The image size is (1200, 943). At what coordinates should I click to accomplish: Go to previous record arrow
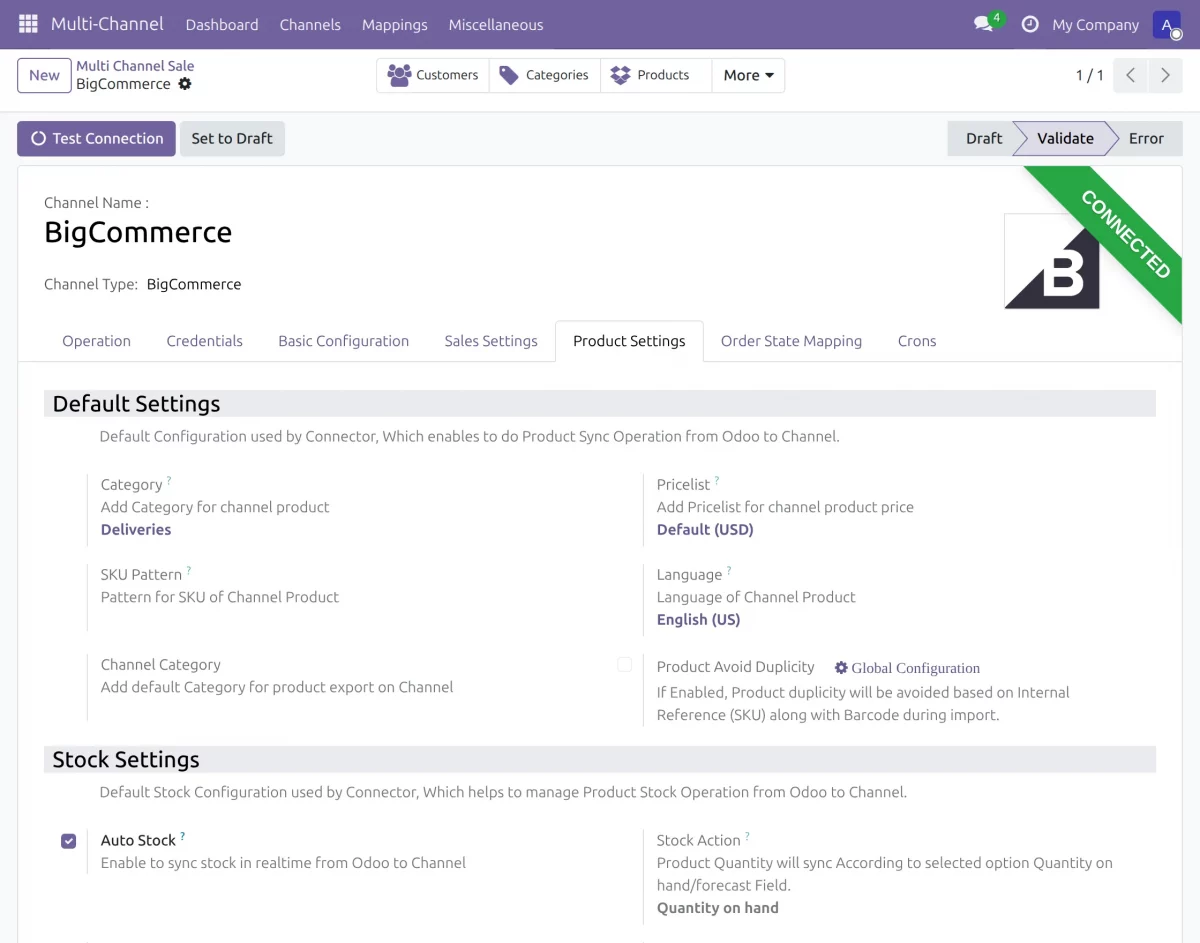(x=1130, y=75)
